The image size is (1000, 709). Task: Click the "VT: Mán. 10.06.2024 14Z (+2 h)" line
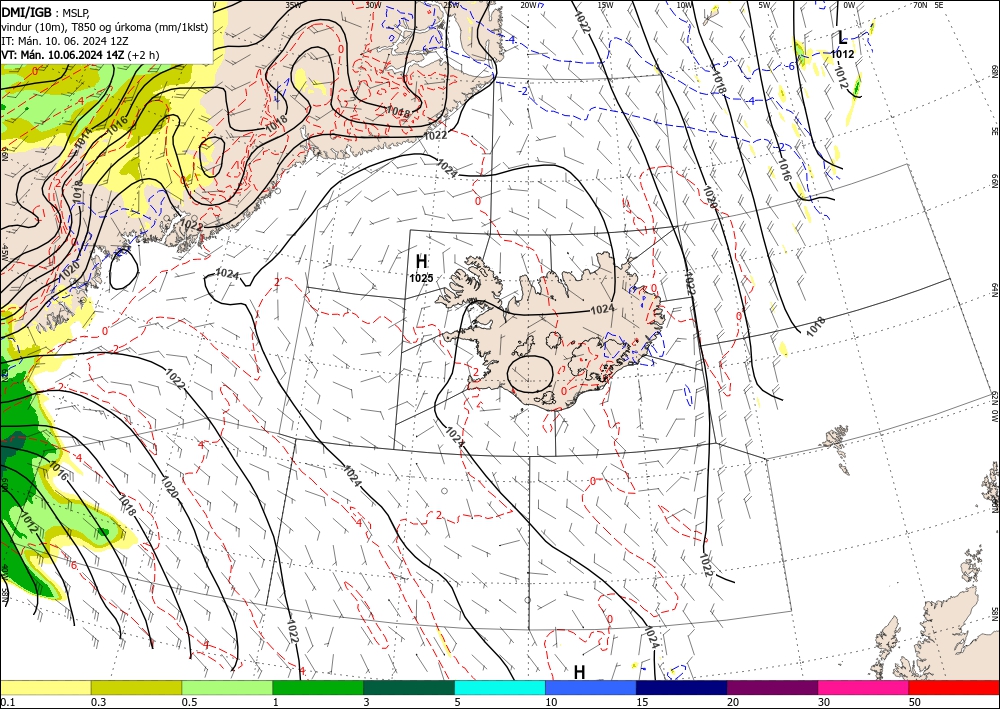click(80, 55)
